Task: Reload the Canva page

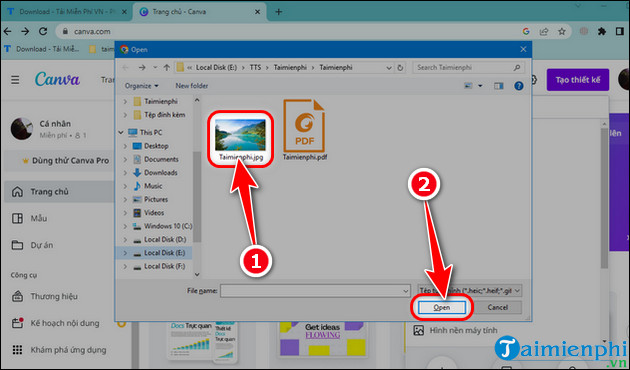Action: (43, 31)
